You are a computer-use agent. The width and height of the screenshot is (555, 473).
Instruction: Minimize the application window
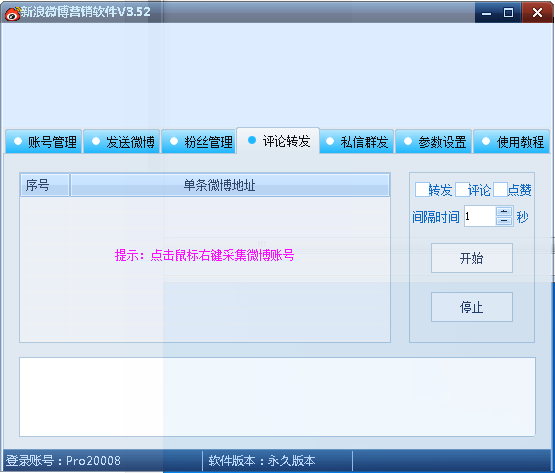(x=487, y=13)
